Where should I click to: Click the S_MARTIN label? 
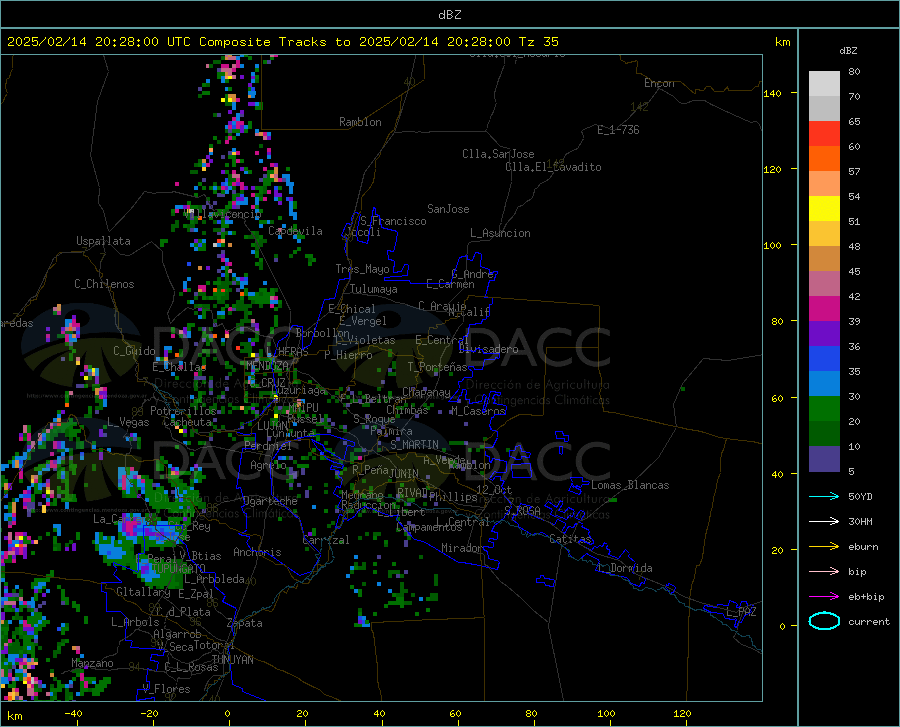(414, 444)
